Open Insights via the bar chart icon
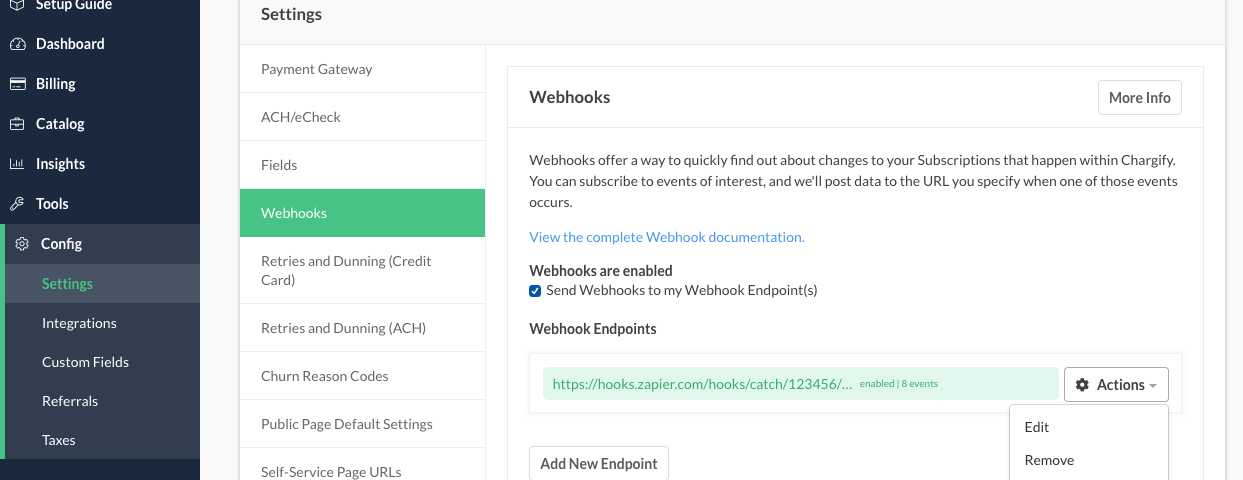Image resolution: width=1243 pixels, height=480 pixels. click(17, 164)
